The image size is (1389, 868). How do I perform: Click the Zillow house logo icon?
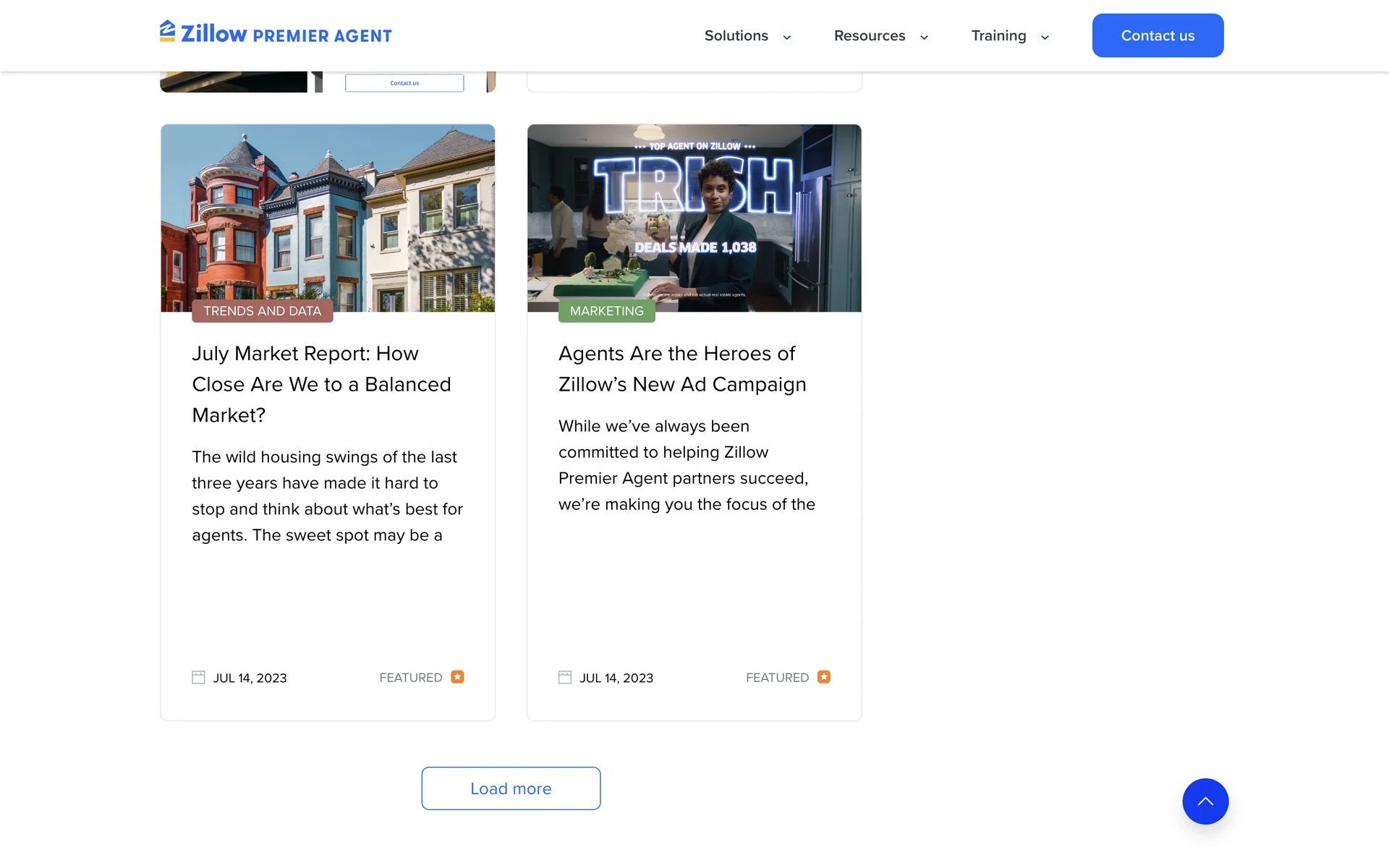click(167, 32)
